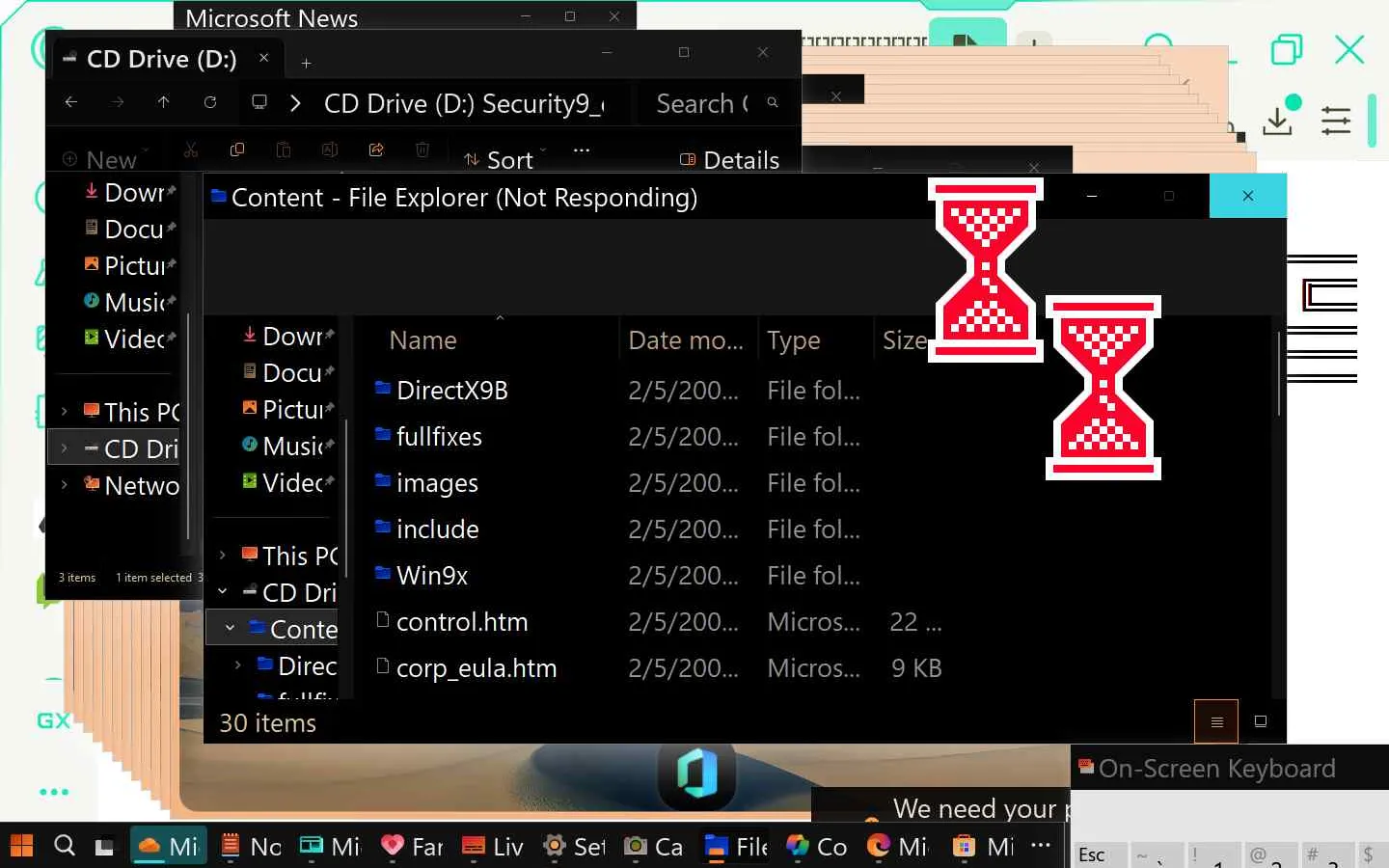Open Task View from the taskbar
This screenshot has height=868, width=1389.
click(x=104, y=847)
